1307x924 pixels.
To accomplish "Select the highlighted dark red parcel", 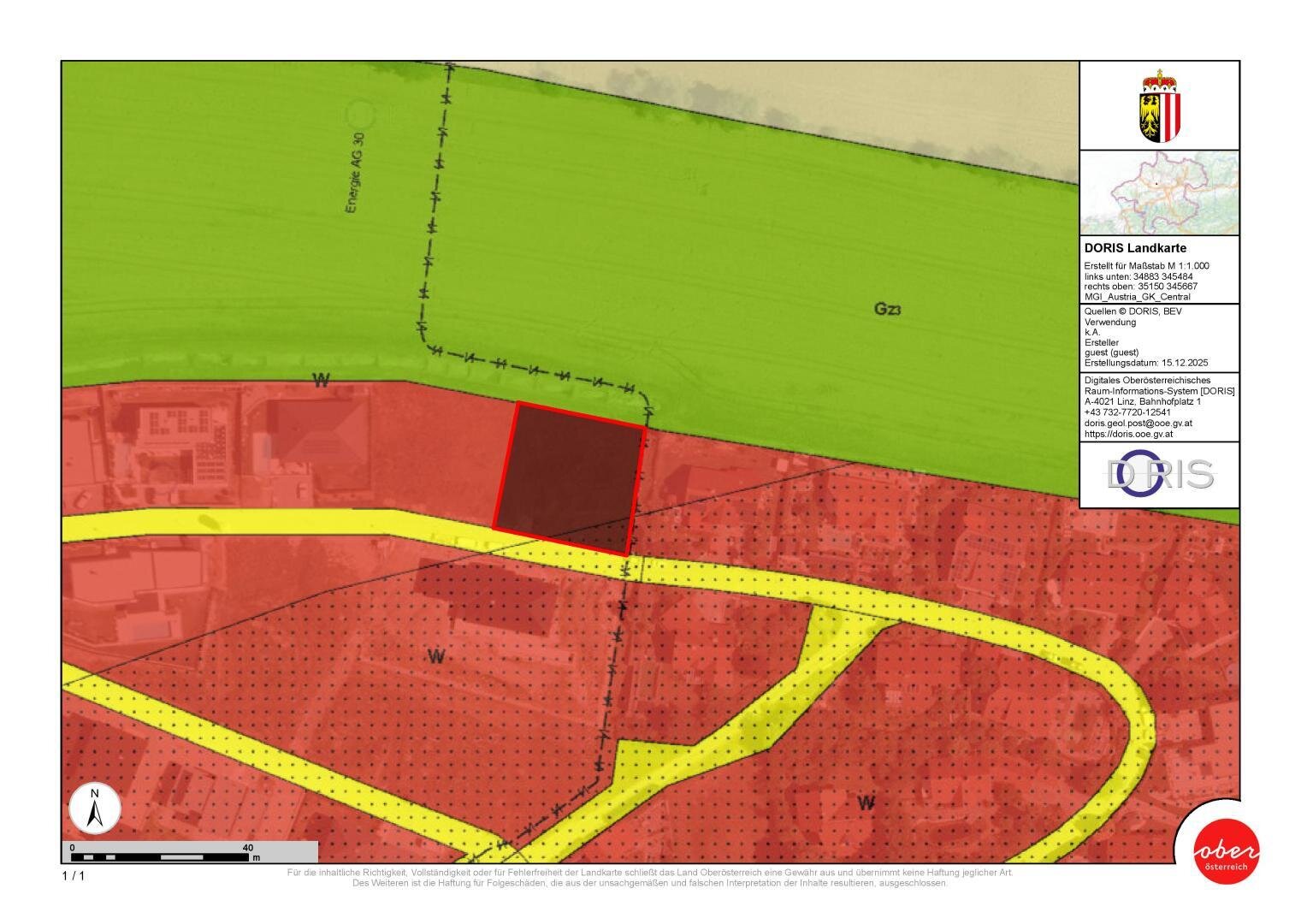I will [569, 477].
